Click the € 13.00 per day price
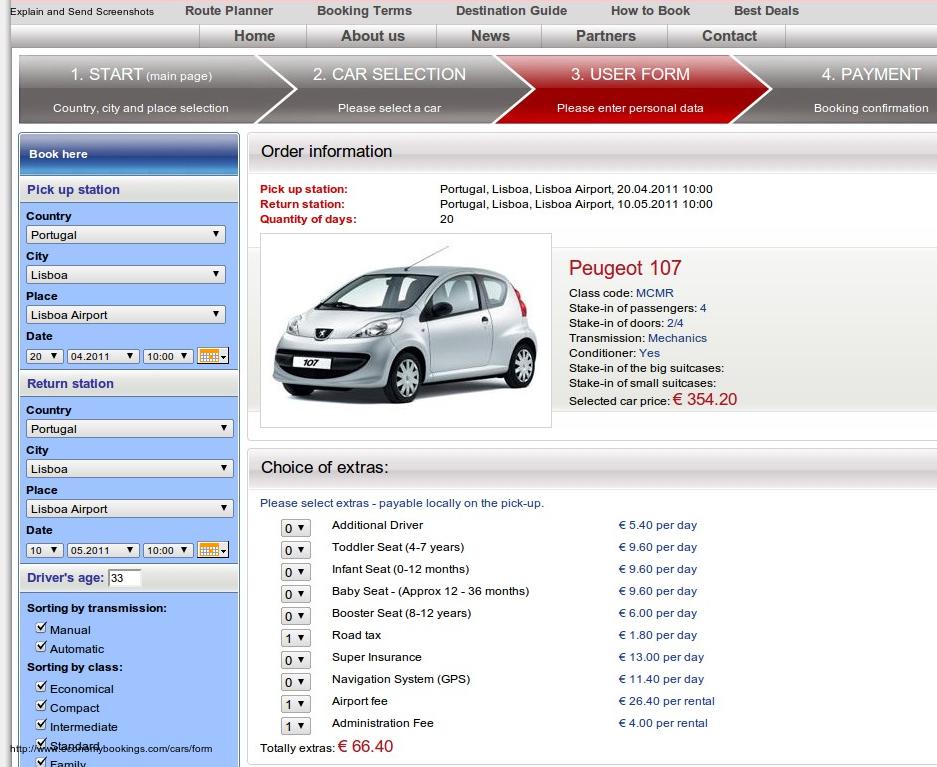This screenshot has width=937, height=767. click(x=661, y=657)
